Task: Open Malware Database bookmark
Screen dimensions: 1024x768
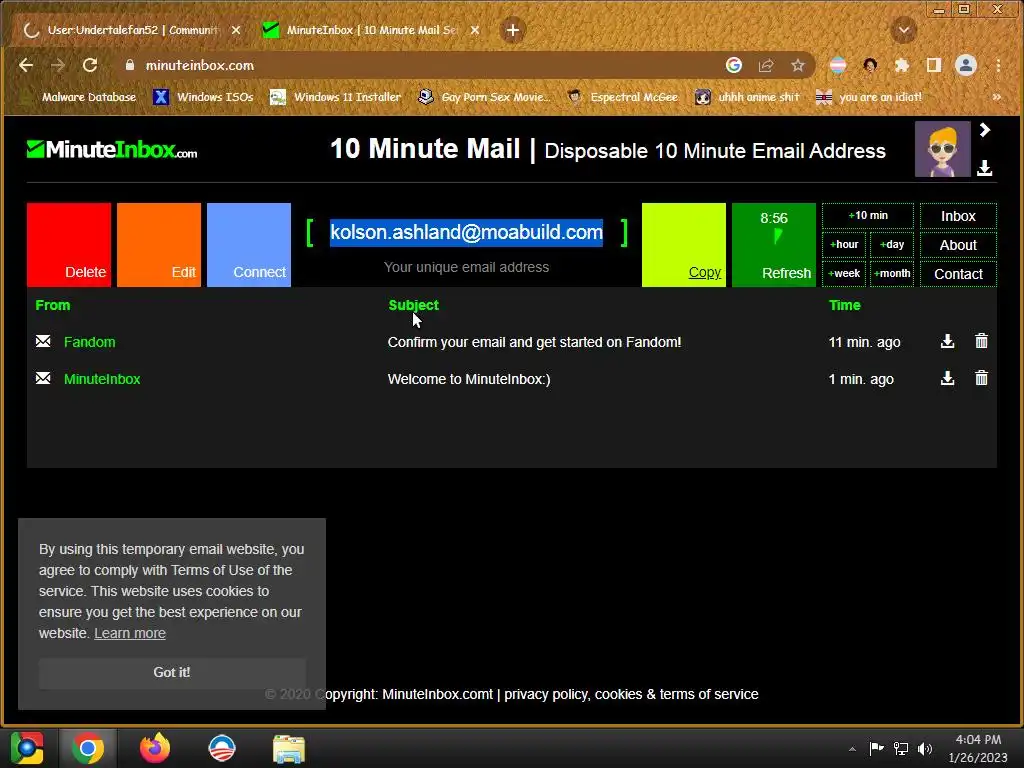Action: coord(80,97)
